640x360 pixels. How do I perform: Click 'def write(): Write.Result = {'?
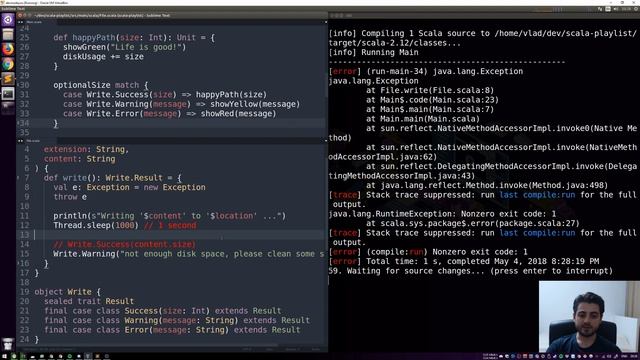(113, 178)
